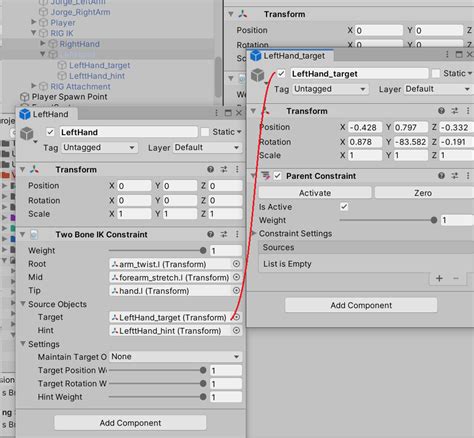This screenshot has width=474, height=438.
Task: Enable Static checkbox for LeftHand
Action: [205, 132]
